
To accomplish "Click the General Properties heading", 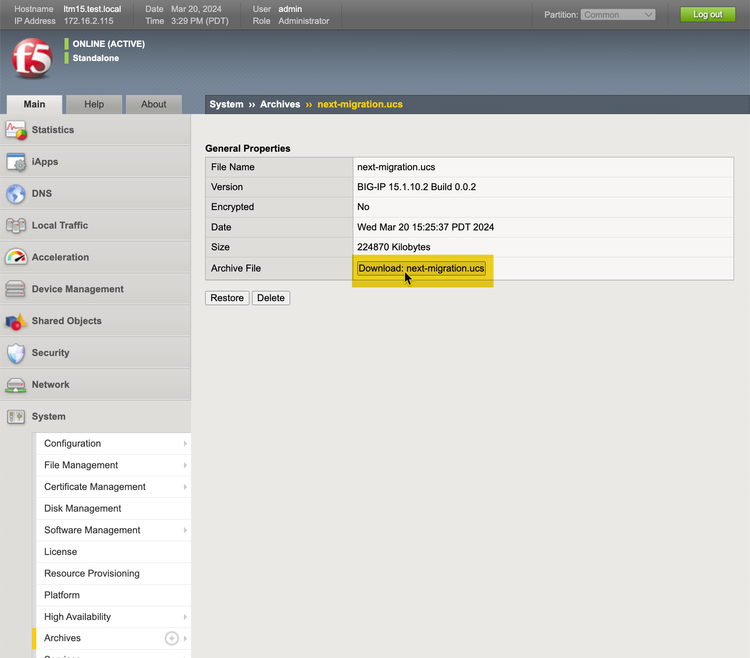I will click(x=247, y=148).
